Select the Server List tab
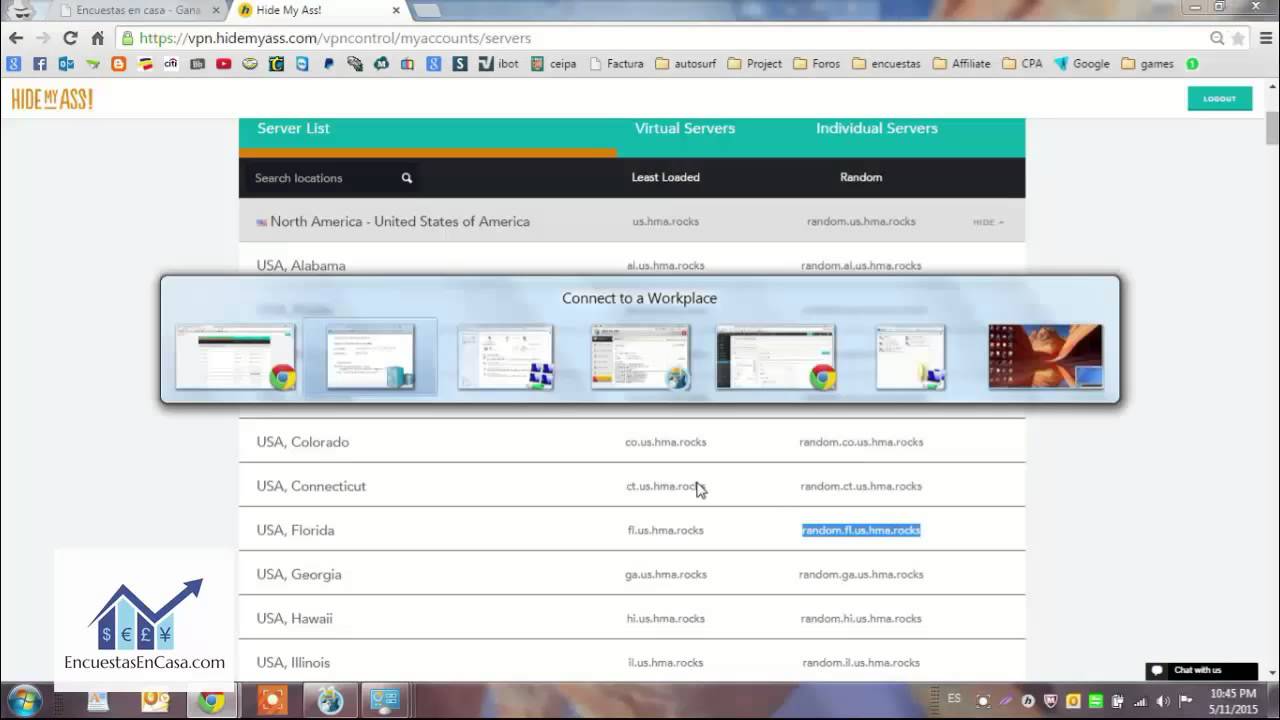The height and width of the screenshot is (720, 1280). point(293,128)
